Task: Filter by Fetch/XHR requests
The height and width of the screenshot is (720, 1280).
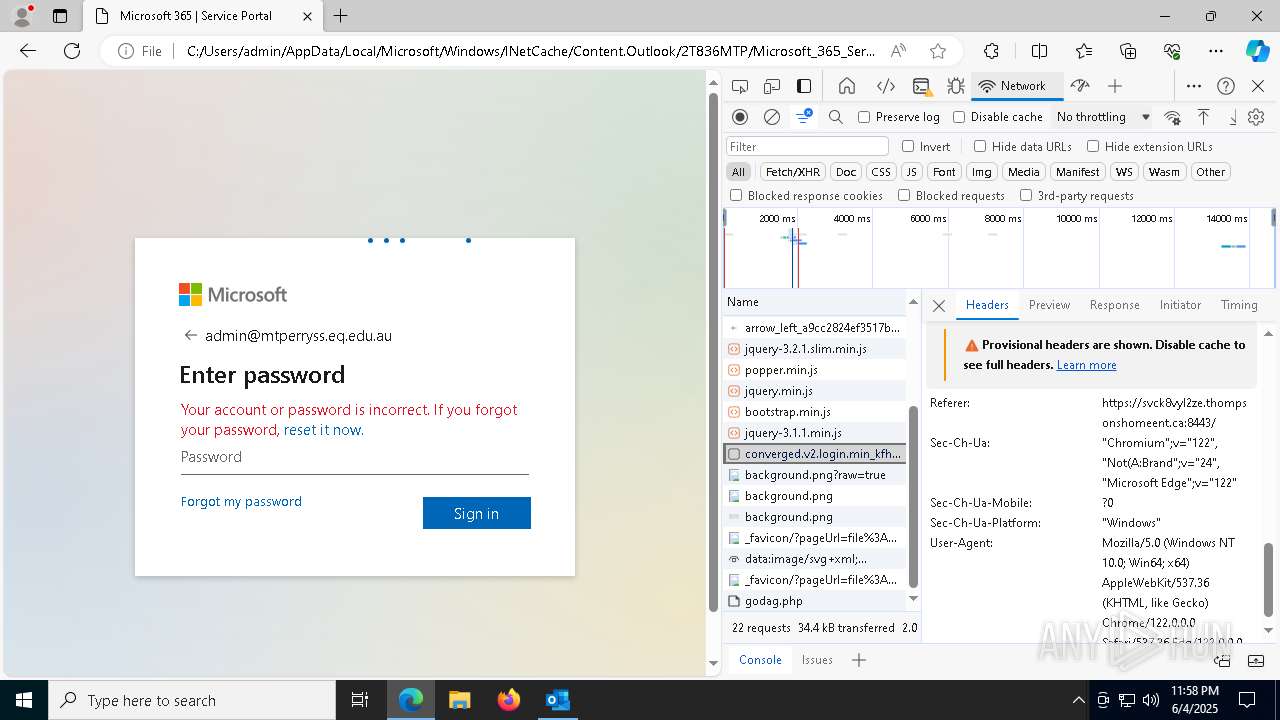Action: (793, 172)
